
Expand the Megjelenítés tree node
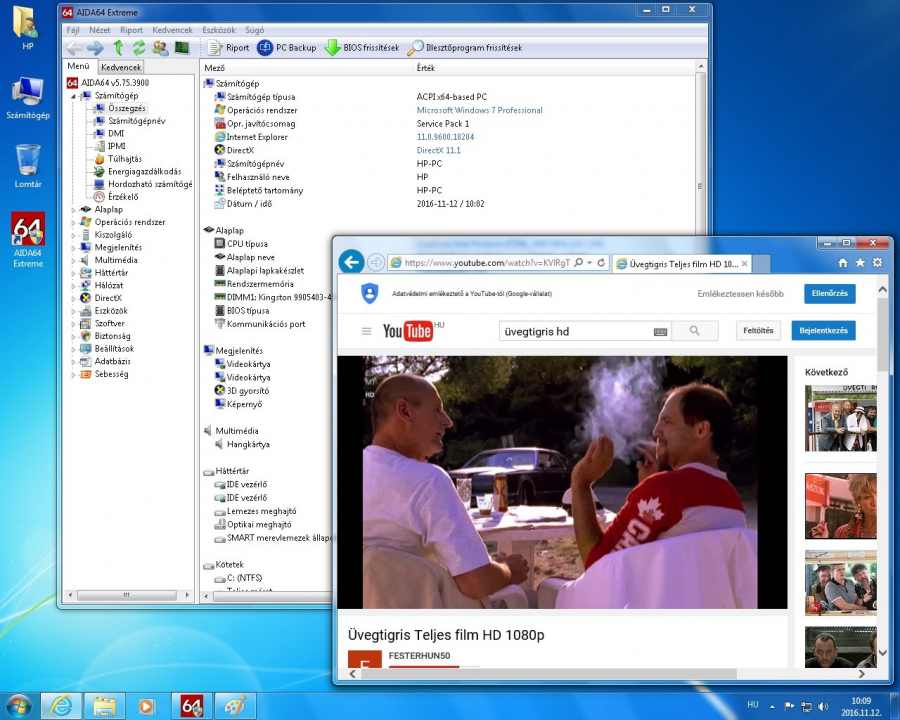[x=73, y=248]
